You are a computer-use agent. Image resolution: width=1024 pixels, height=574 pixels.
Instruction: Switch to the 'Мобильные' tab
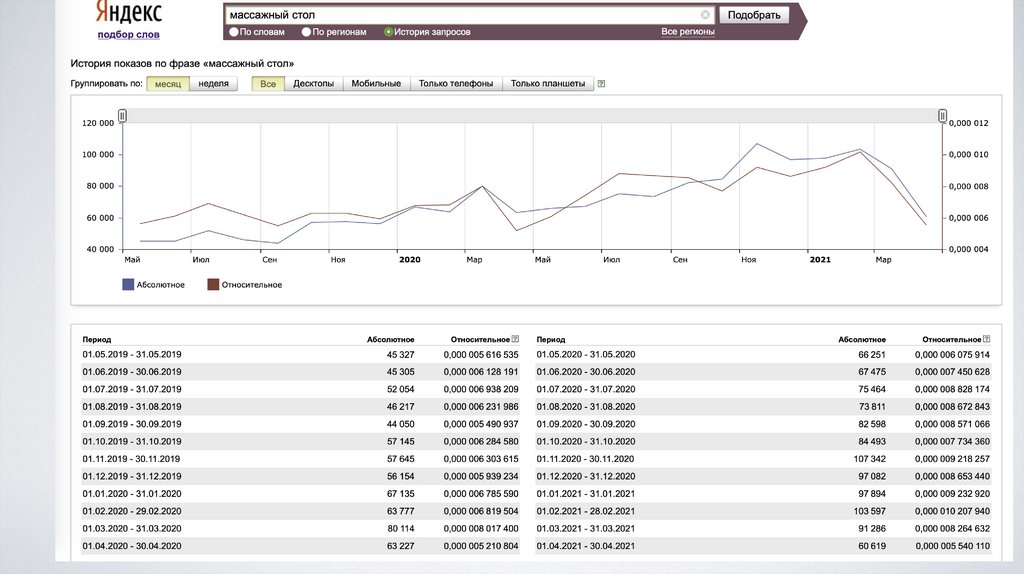click(x=376, y=84)
